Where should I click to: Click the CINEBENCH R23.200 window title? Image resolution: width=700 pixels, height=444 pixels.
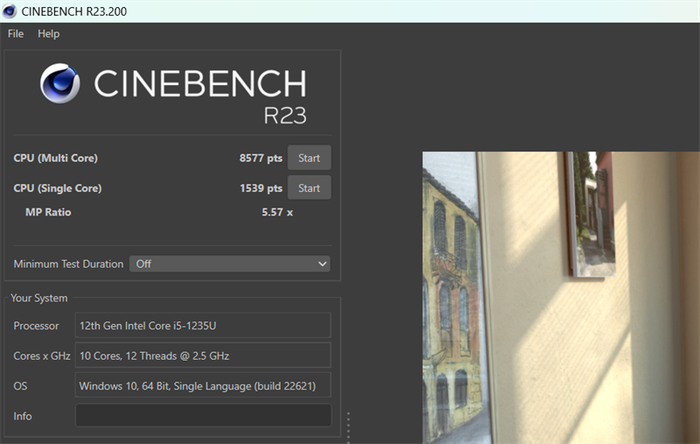(x=74, y=12)
